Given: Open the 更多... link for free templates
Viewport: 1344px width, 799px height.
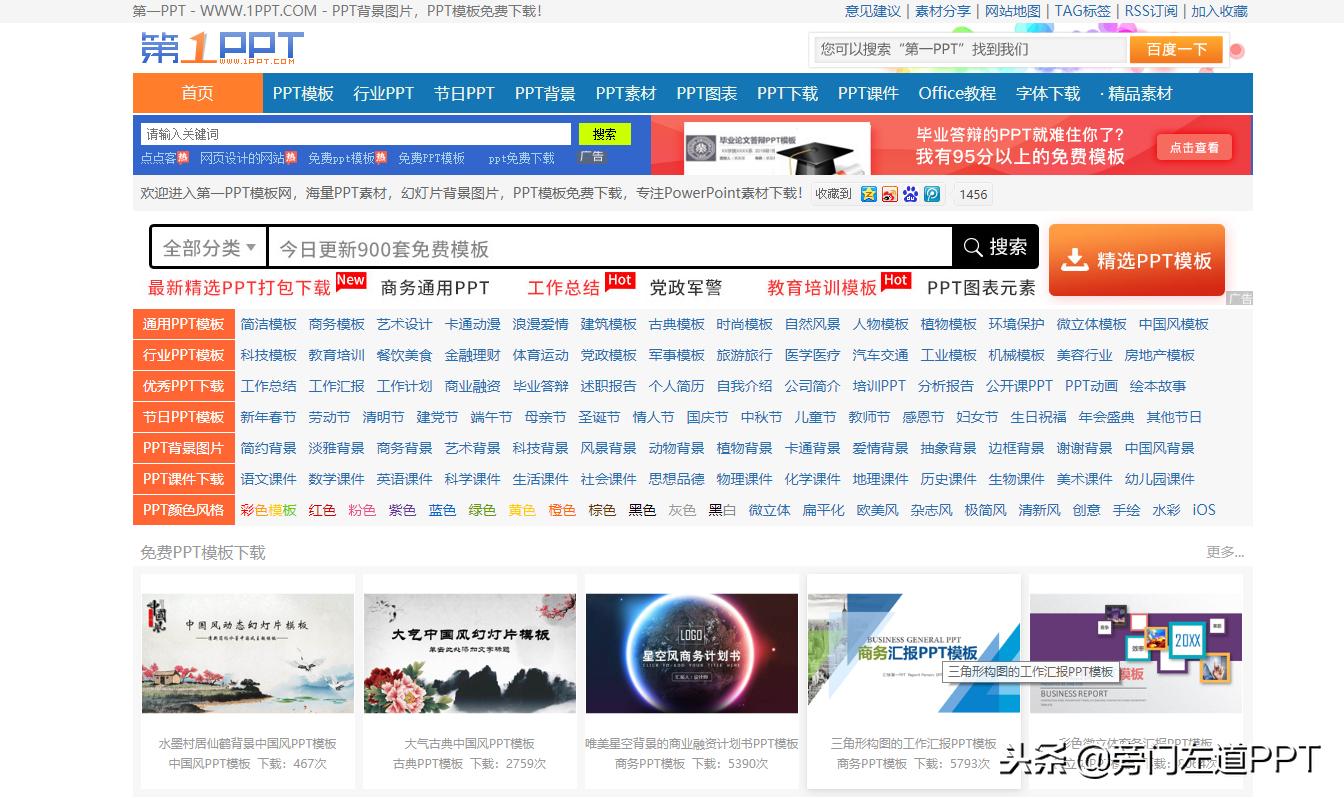Looking at the screenshot, I should [1222, 552].
